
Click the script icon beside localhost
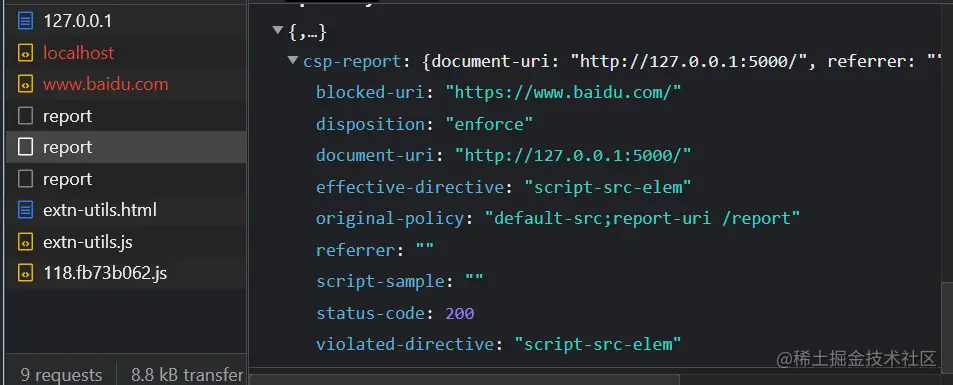(x=25, y=54)
